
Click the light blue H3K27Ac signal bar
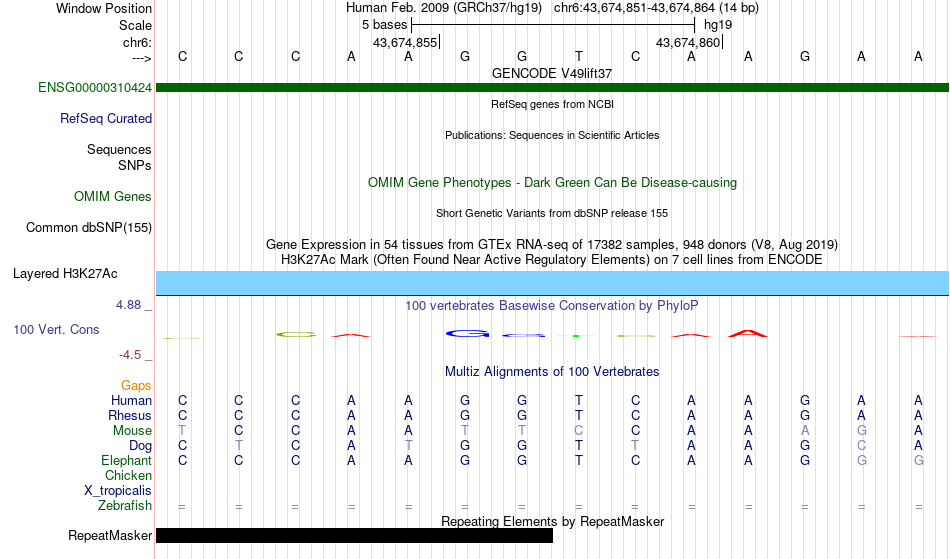(x=553, y=283)
